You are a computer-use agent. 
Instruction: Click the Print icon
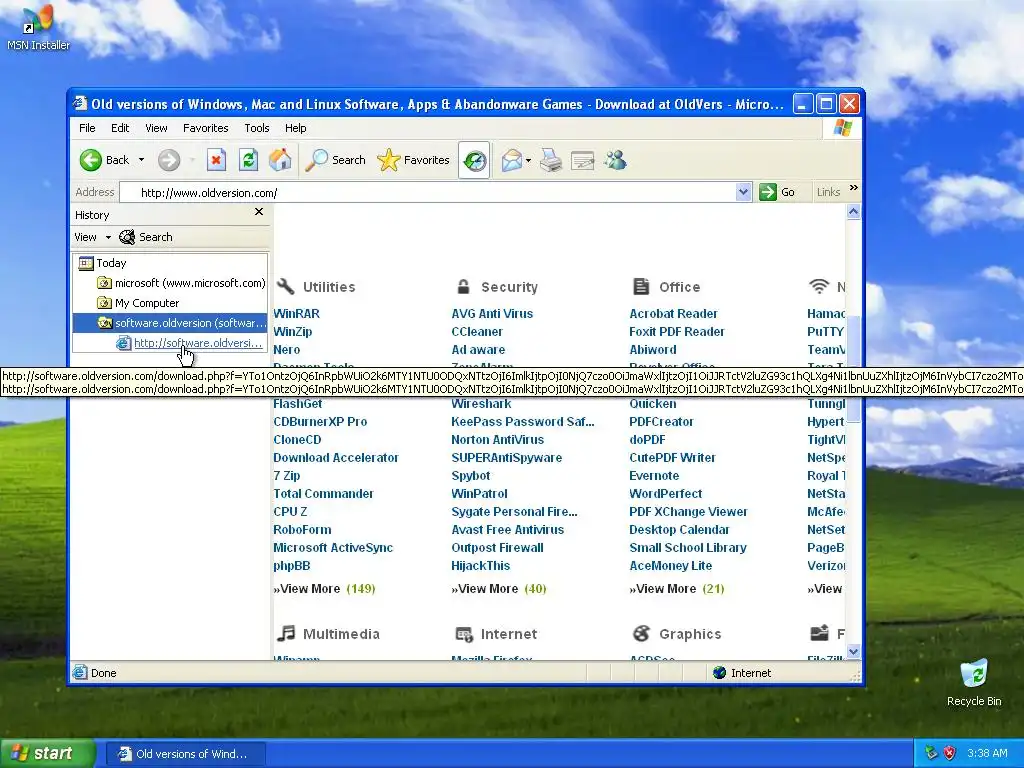tap(551, 160)
